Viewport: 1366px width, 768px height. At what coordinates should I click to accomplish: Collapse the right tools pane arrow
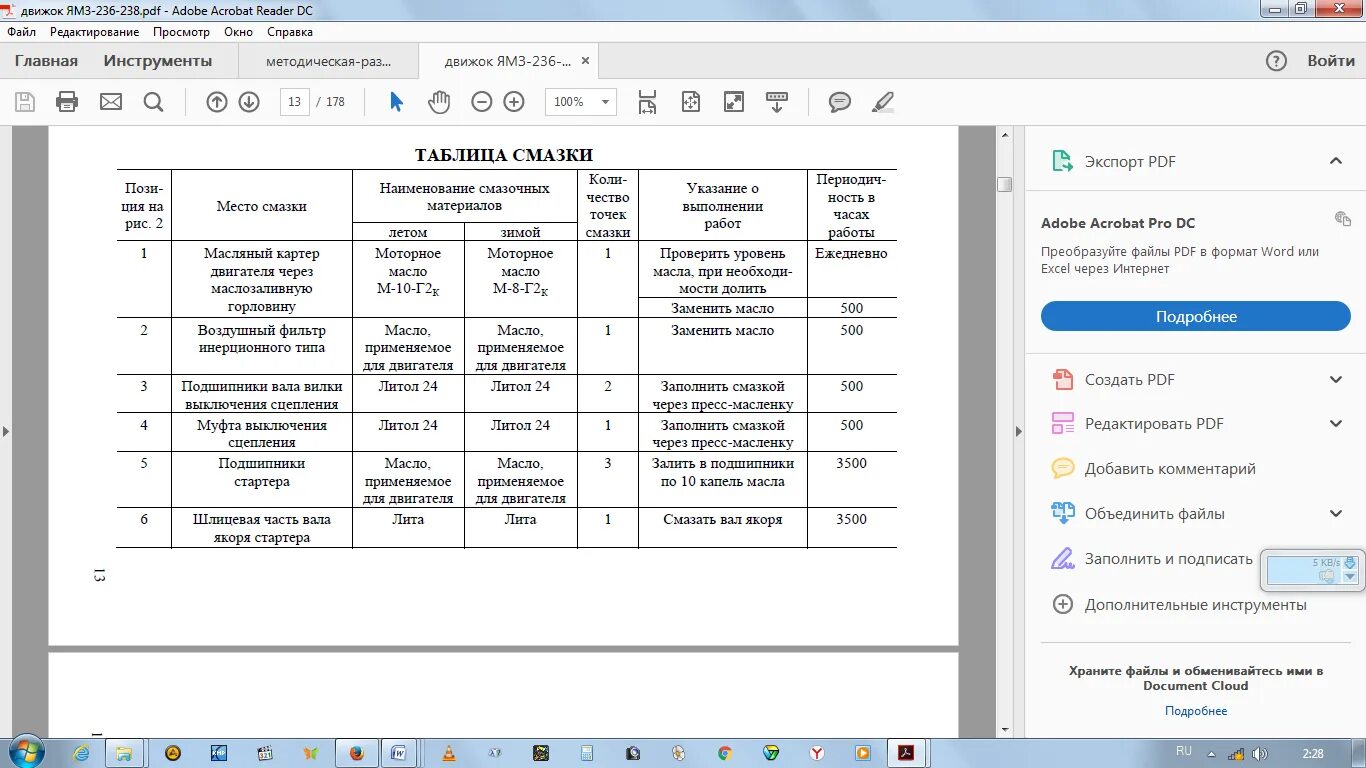(x=1019, y=431)
